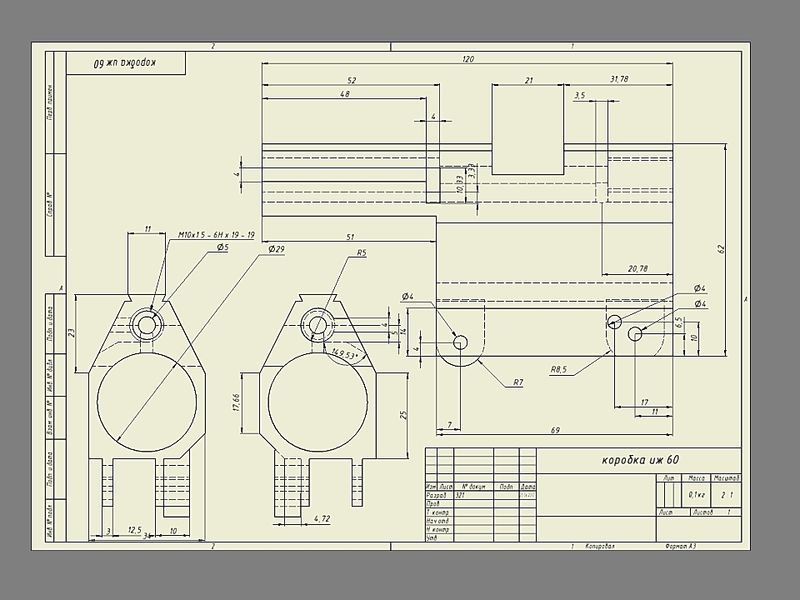Click the 'Листов 1' cell
Screen dimensions: 800x600
click(x=716, y=512)
